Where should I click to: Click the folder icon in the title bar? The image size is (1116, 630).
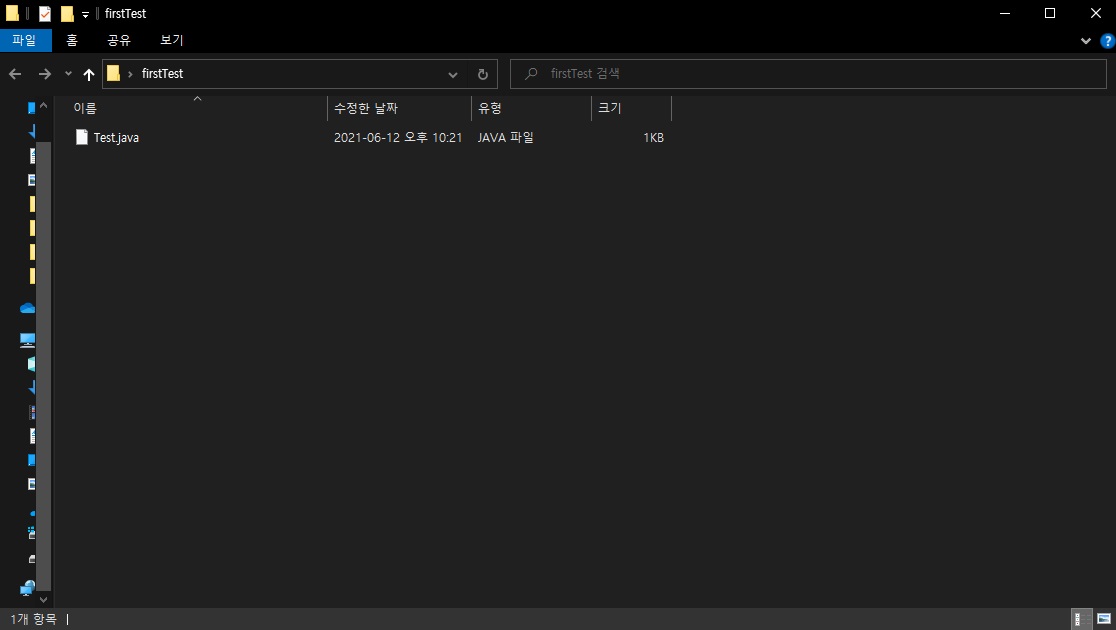point(12,14)
